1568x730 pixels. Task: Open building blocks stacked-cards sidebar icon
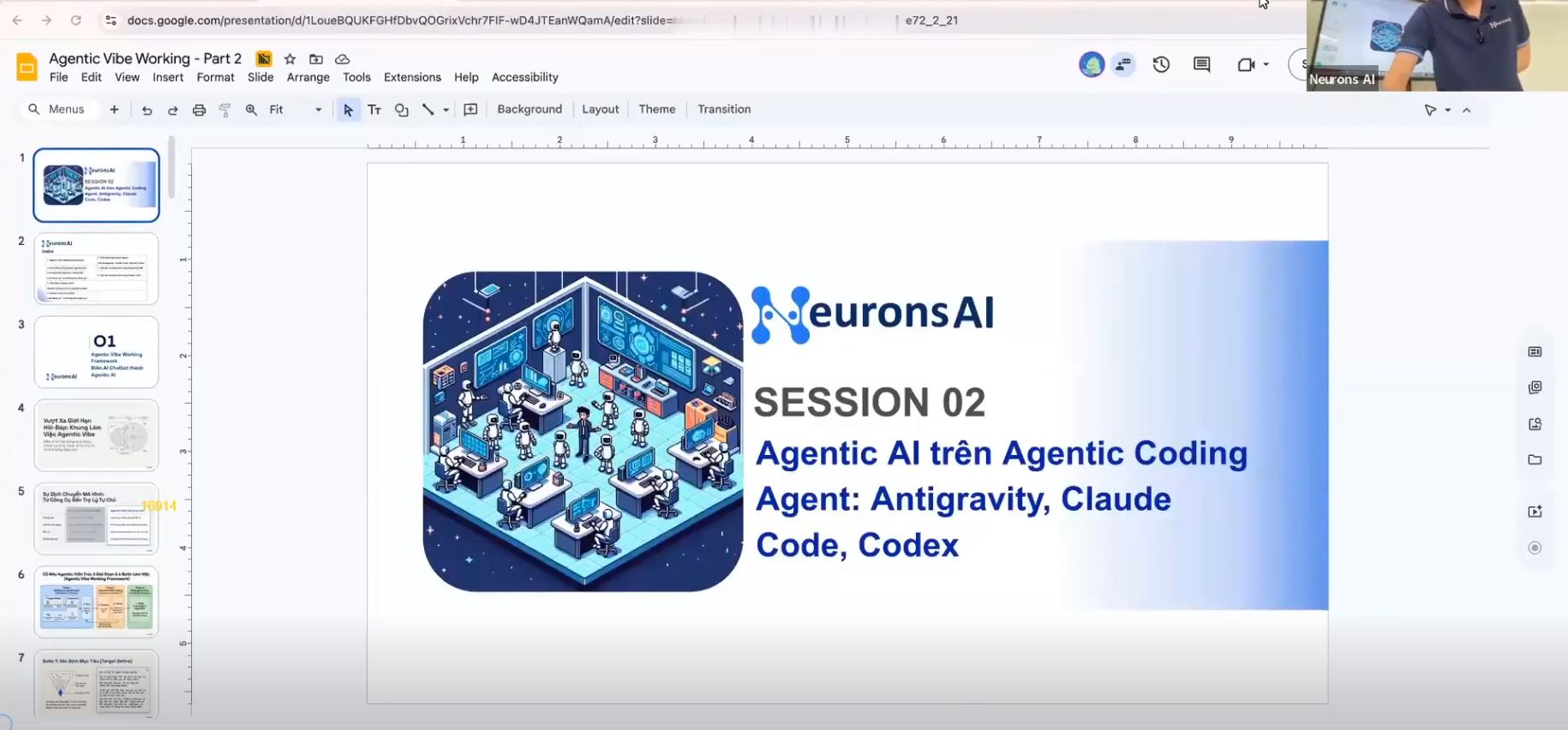click(x=1535, y=387)
